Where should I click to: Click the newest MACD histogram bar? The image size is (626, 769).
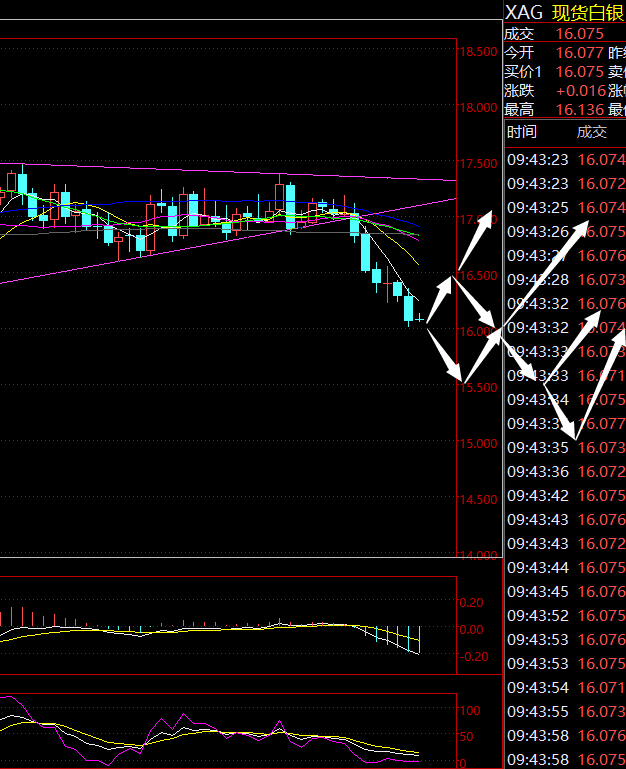click(x=420, y=640)
